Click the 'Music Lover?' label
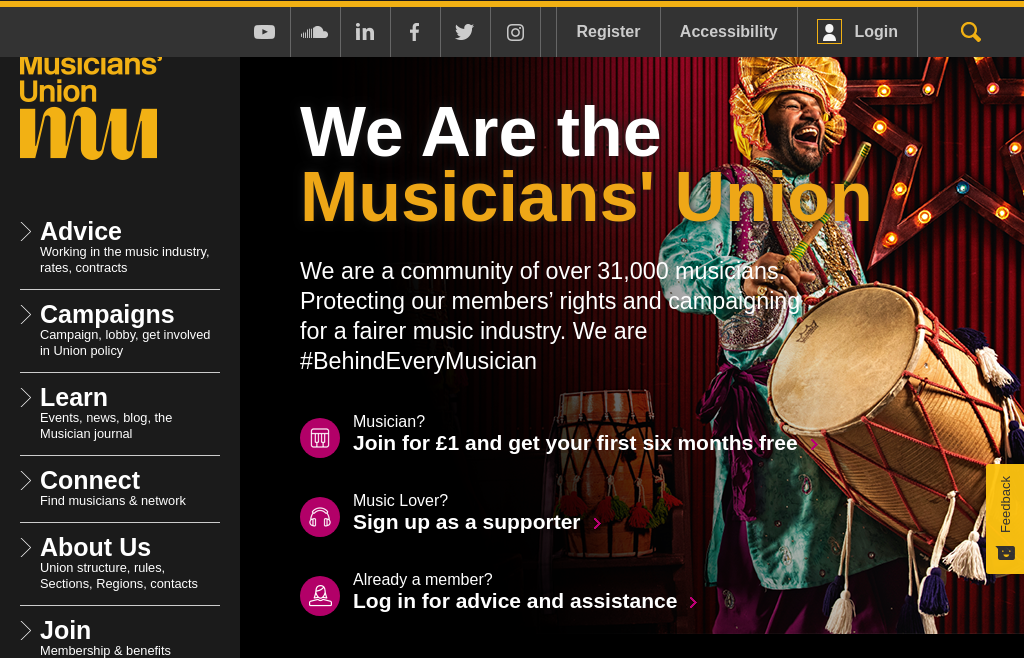Viewport: 1024px width, 658px height. pyautogui.click(x=400, y=500)
